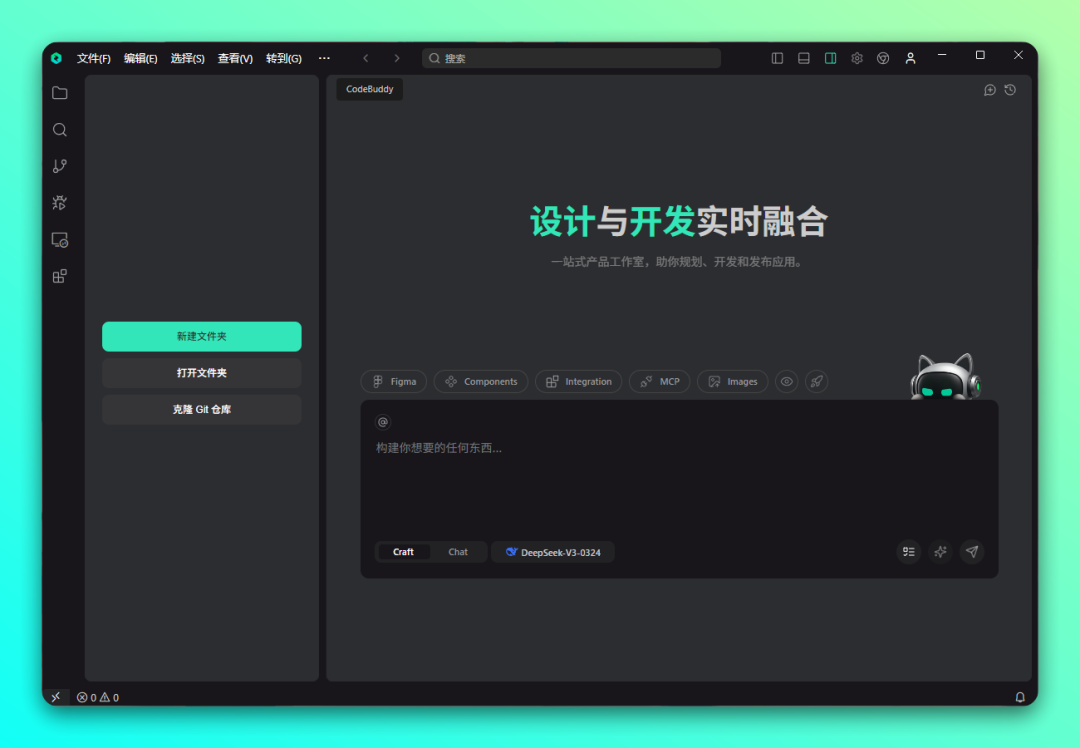Expand the more menus ellipsis

[324, 58]
